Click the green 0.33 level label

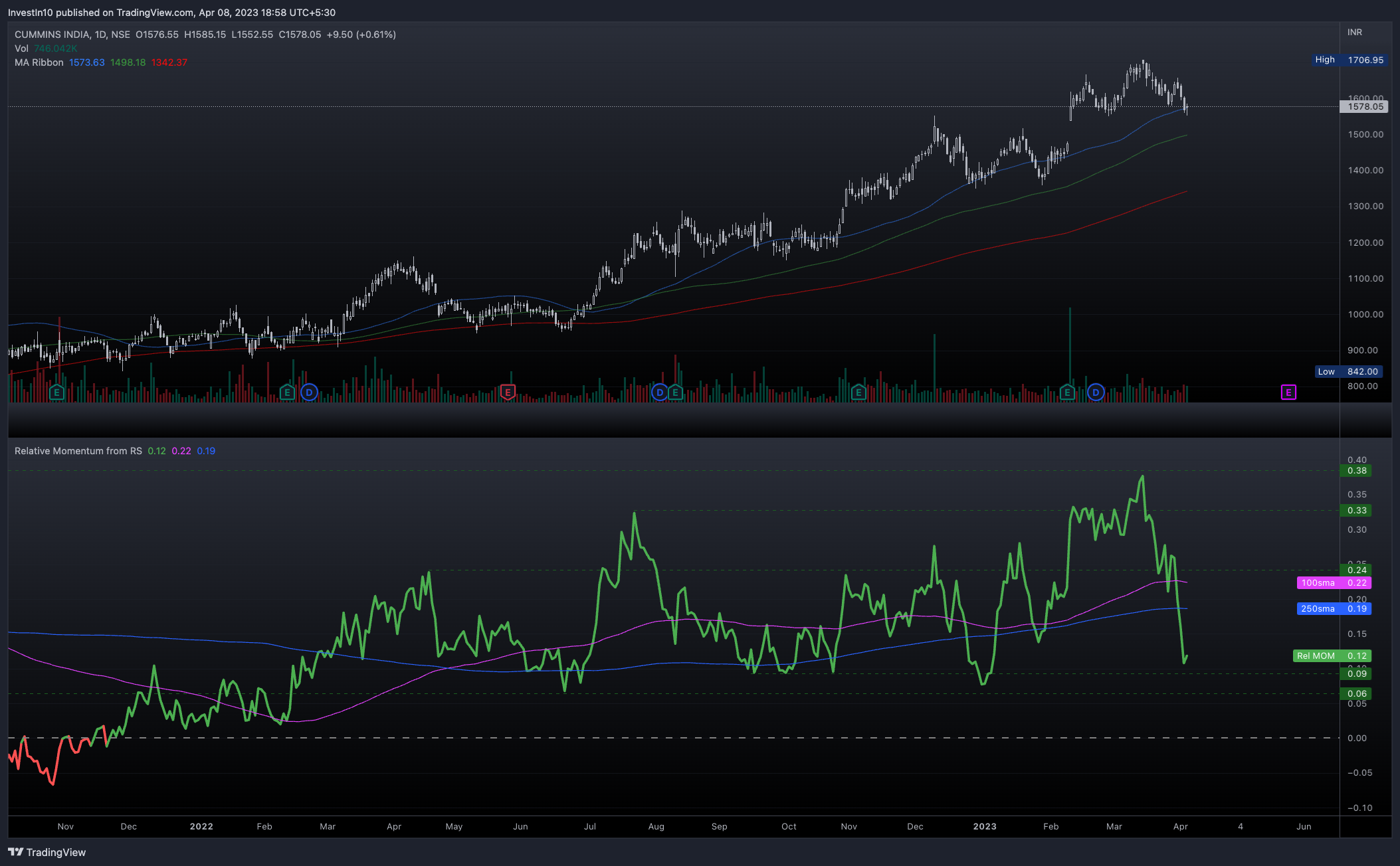pos(1356,511)
